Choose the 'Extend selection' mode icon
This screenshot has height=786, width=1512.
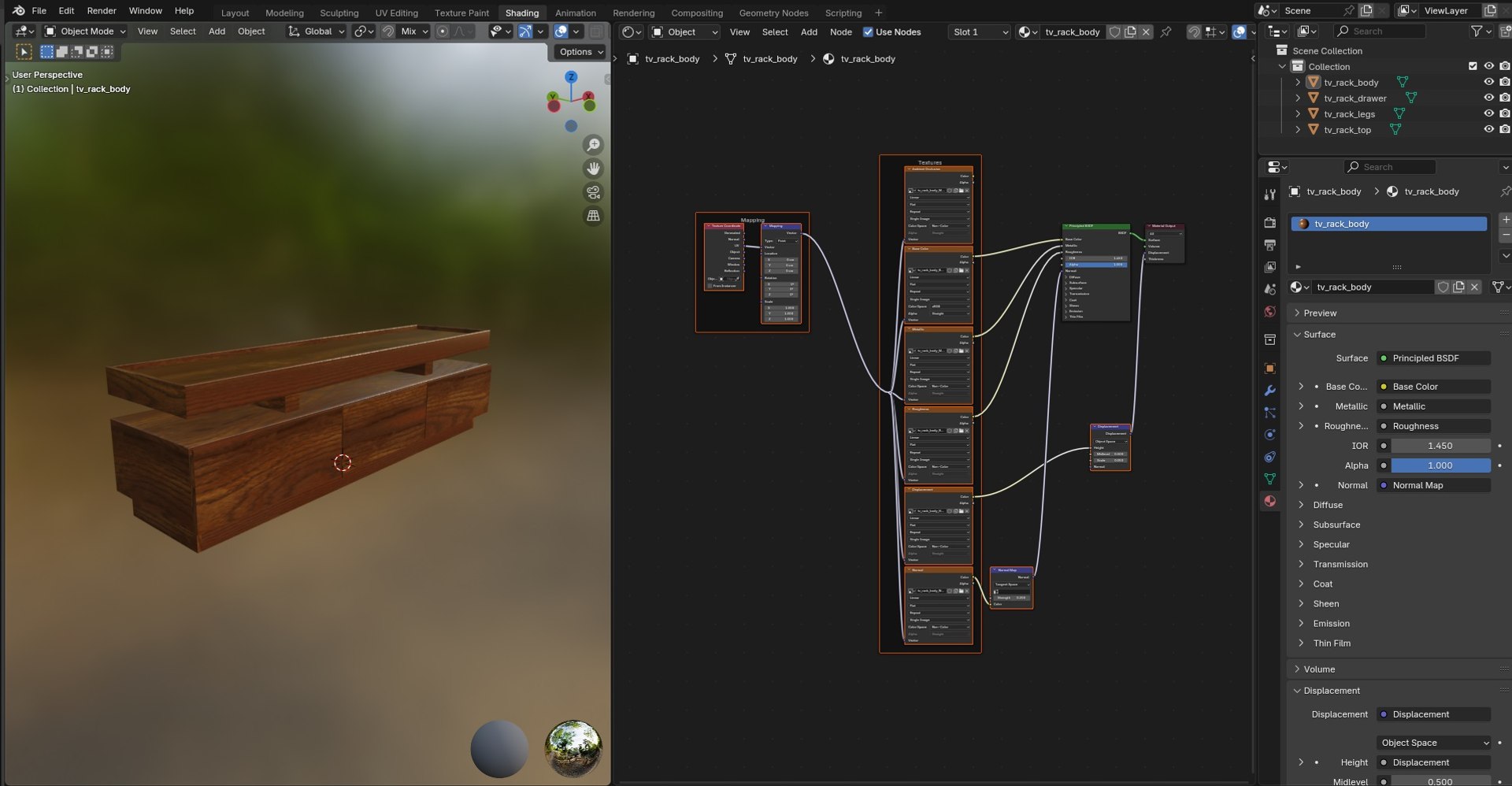click(62, 52)
